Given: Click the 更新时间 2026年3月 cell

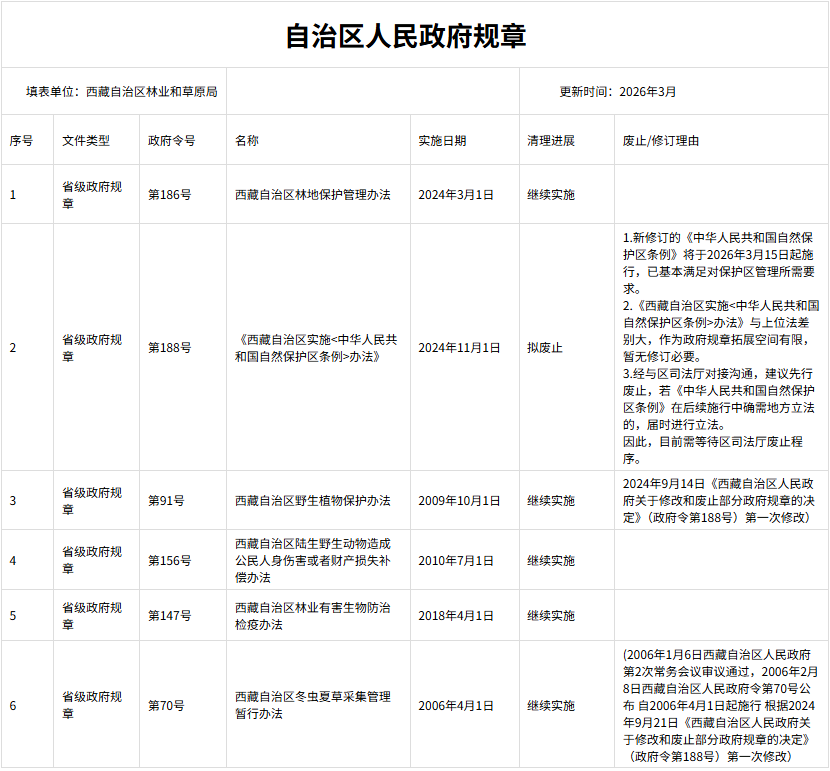Looking at the screenshot, I should (x=618, y=92).
